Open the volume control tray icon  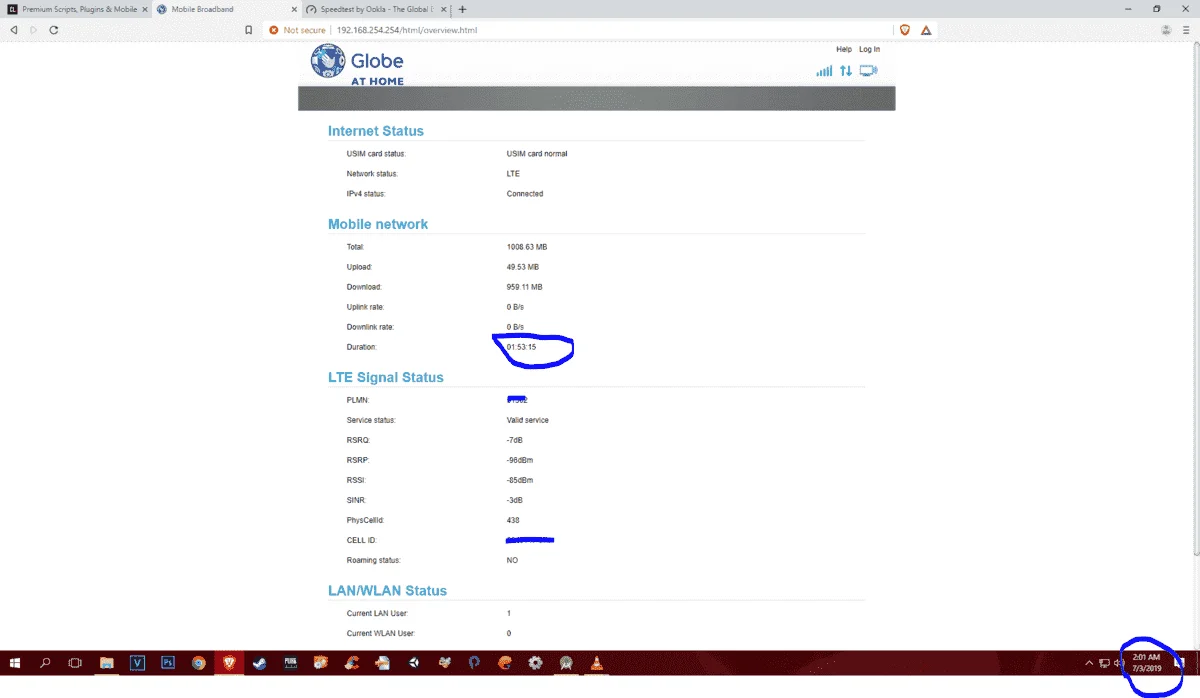(x=1118, y=662)
